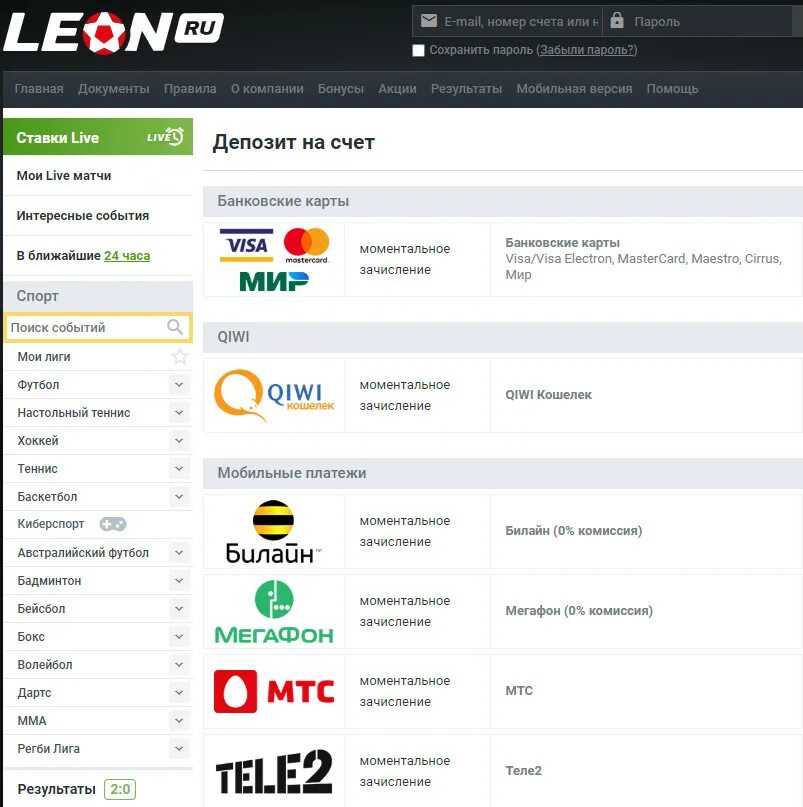Open the О компании menu item
Viewport: 803px width, 807px height.
pos(267,89)
